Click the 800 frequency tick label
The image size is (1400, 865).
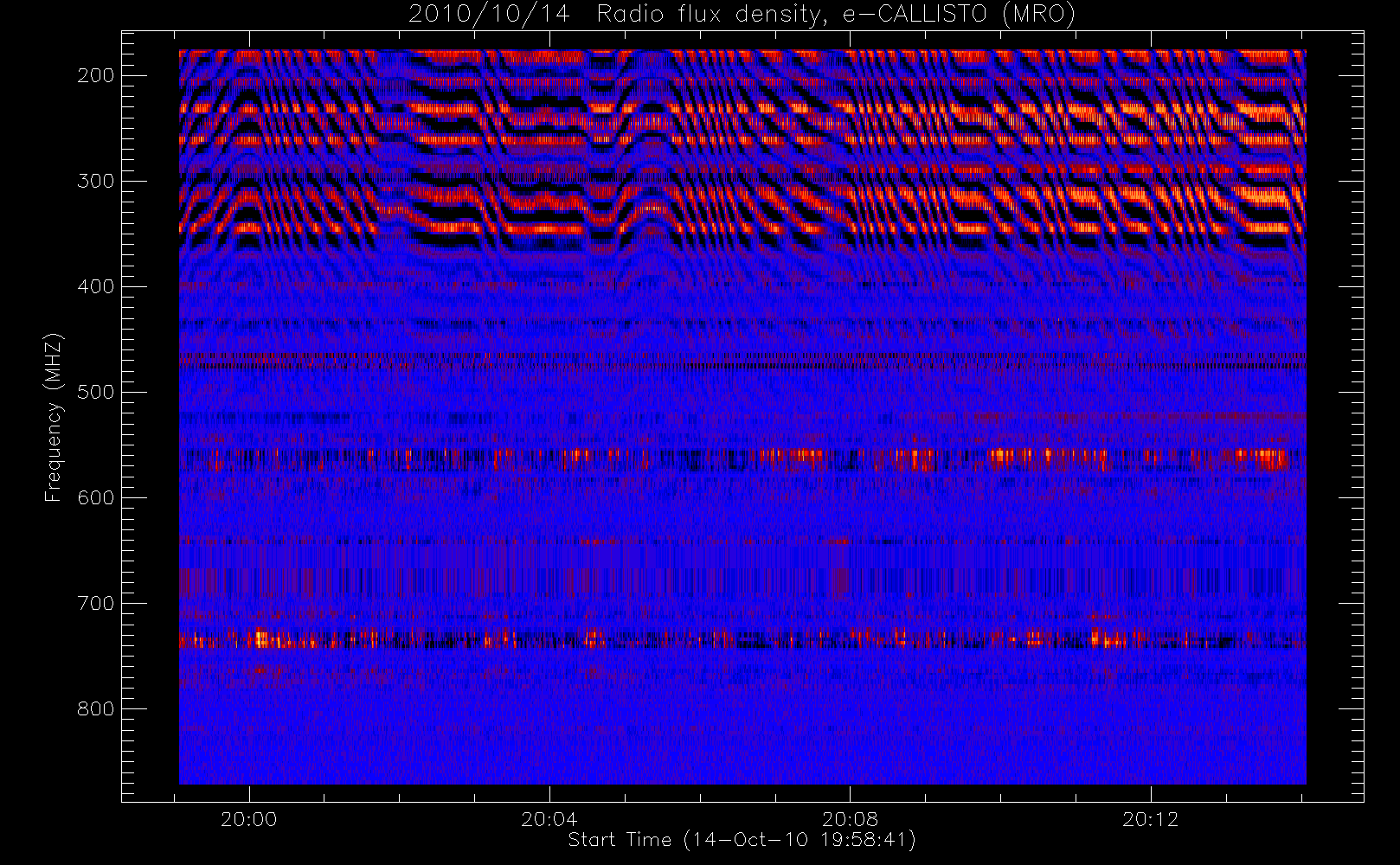point(95,708)
